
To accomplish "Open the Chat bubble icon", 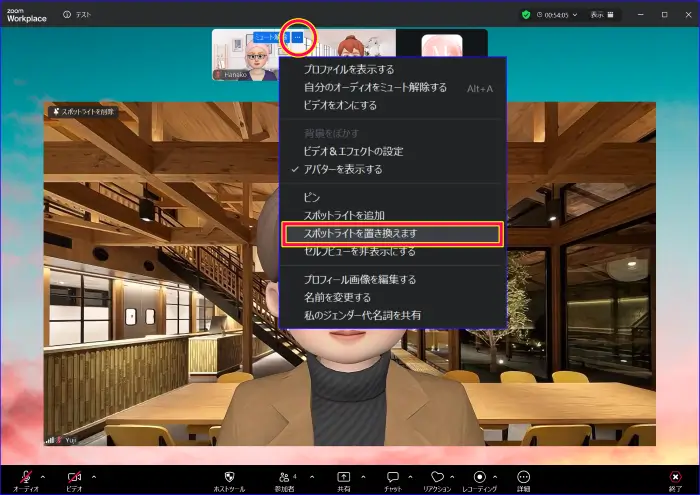I will [393, 477].
